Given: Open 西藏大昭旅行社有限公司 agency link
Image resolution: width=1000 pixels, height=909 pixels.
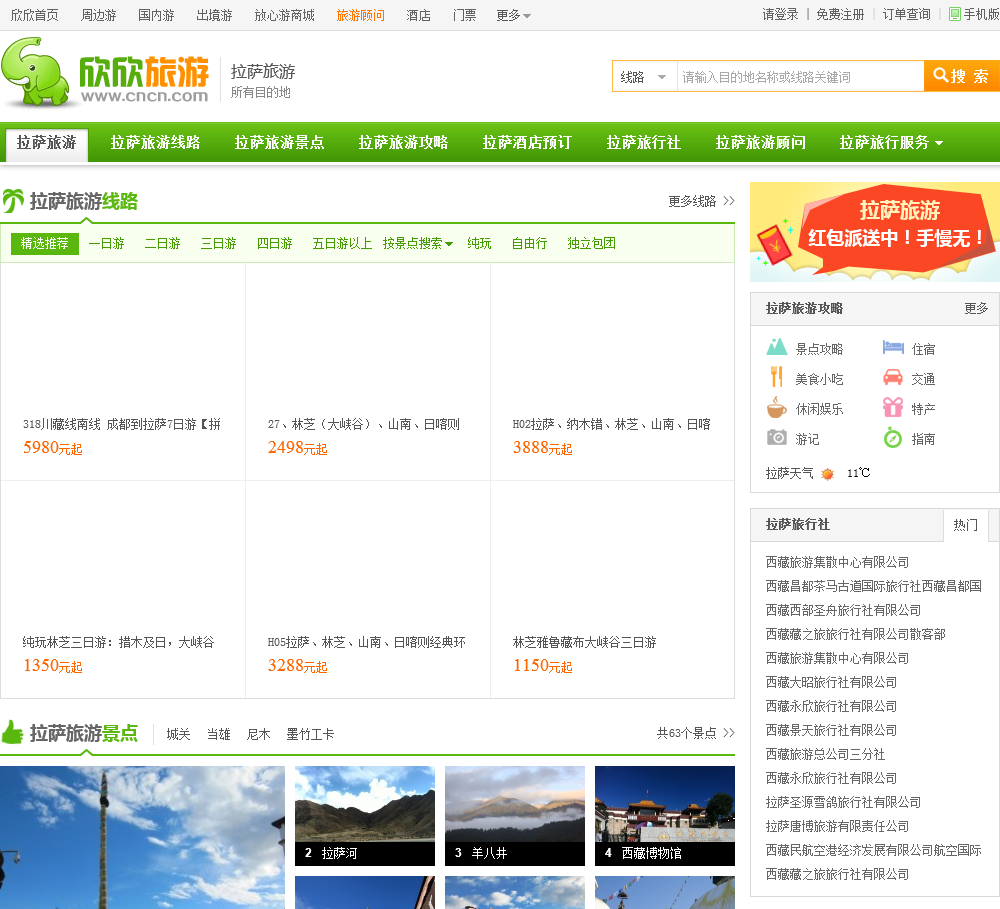Looking at the screenshot, I should coord(831,682).
